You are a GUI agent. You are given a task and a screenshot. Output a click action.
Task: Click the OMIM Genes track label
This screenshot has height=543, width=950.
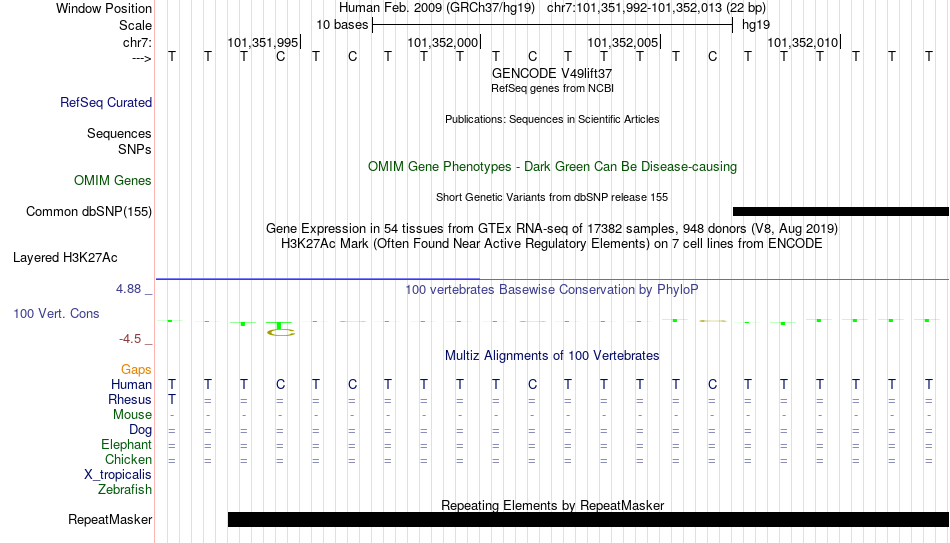tap(112, 181)
